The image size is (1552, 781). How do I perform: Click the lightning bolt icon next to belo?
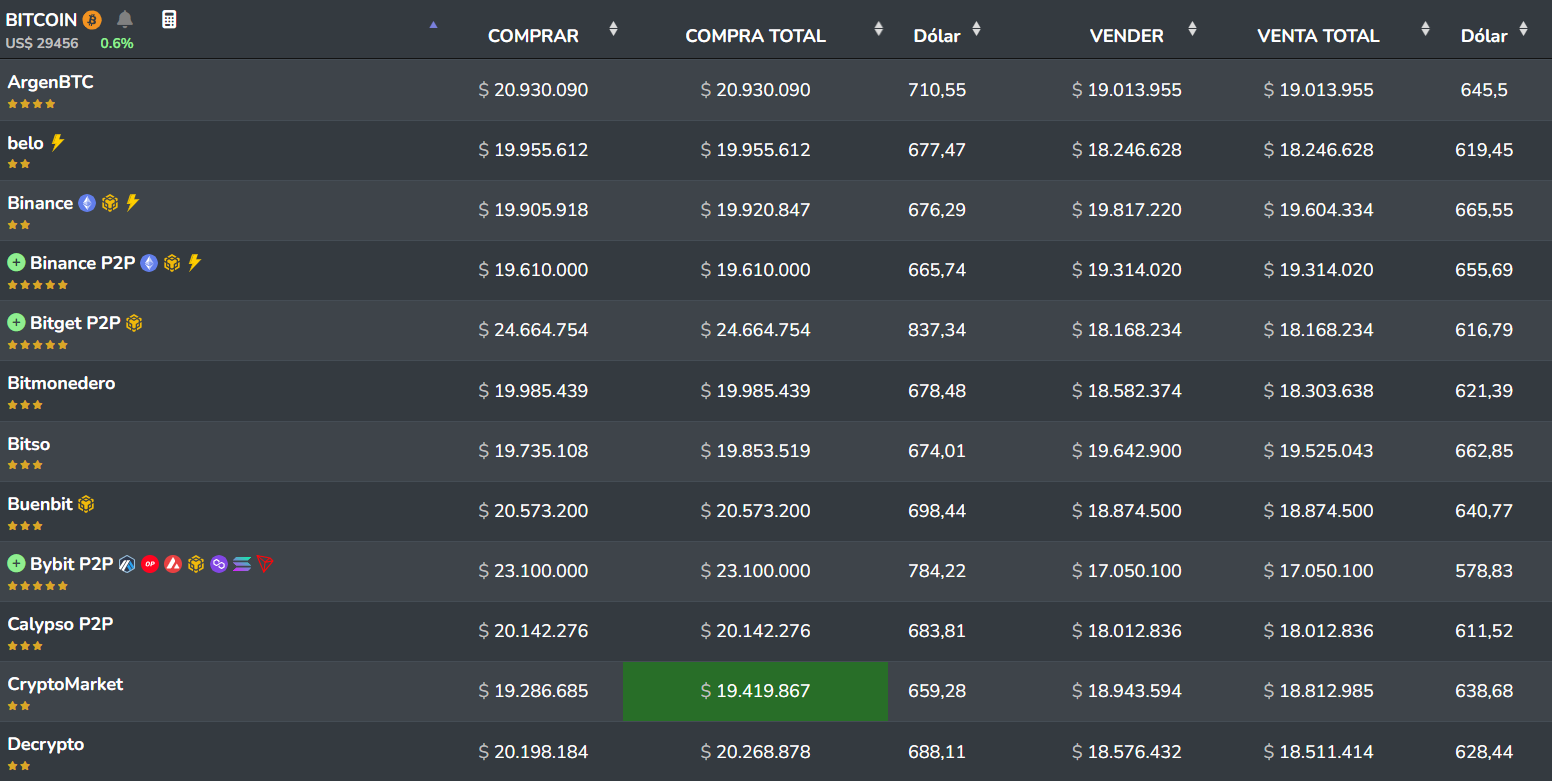(x=58, y=143)
